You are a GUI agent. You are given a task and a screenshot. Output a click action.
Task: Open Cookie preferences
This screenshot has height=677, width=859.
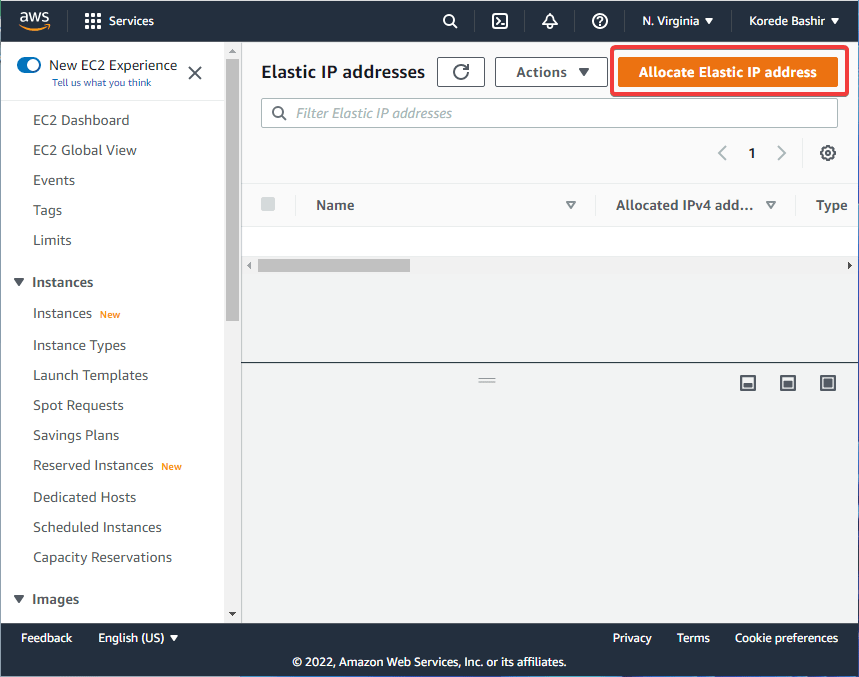pos(786,638)
